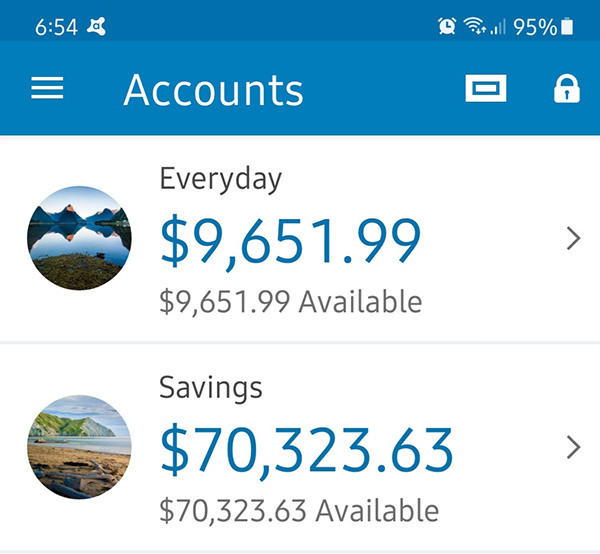Screen dimensions: 600x554
Task: Tap the battery icon in status bar
Action: click(x=567, y=26)
